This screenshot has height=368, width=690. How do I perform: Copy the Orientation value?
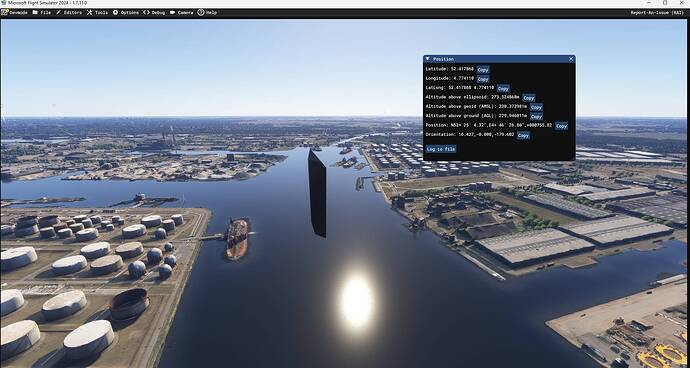(523, 136)
